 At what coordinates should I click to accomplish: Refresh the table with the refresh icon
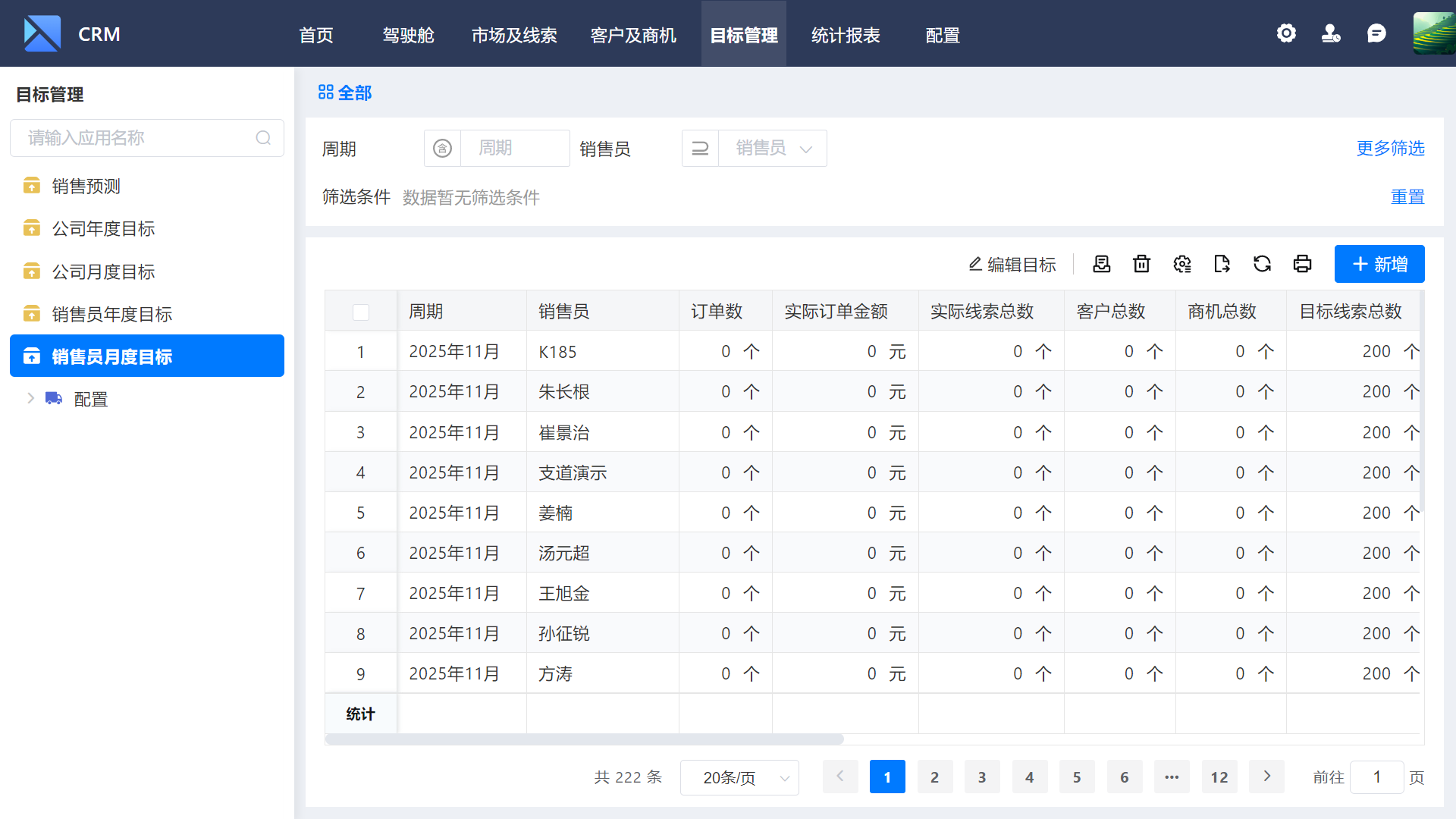tap(1263, 264)
